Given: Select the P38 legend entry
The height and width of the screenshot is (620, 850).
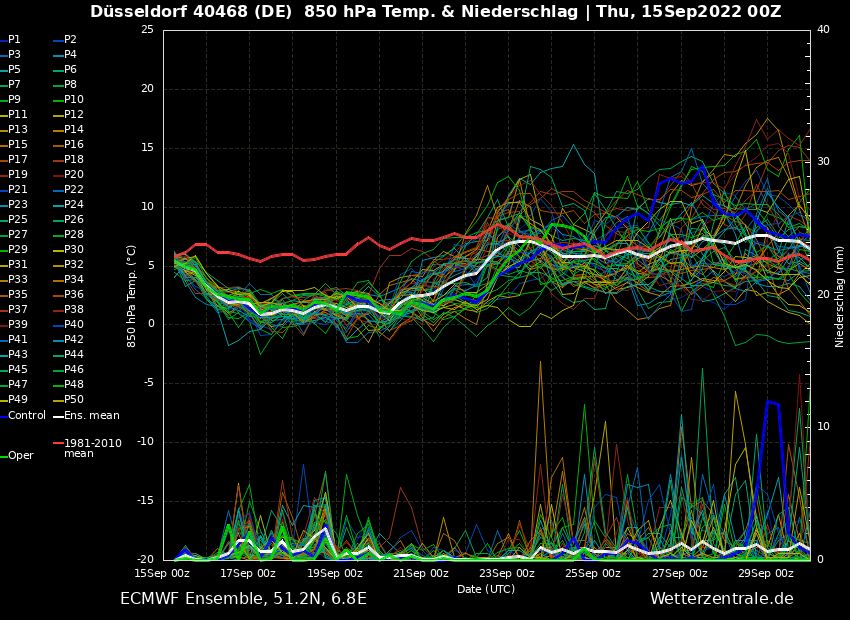Looking at the screenshot, I should (x=74, y=310).
